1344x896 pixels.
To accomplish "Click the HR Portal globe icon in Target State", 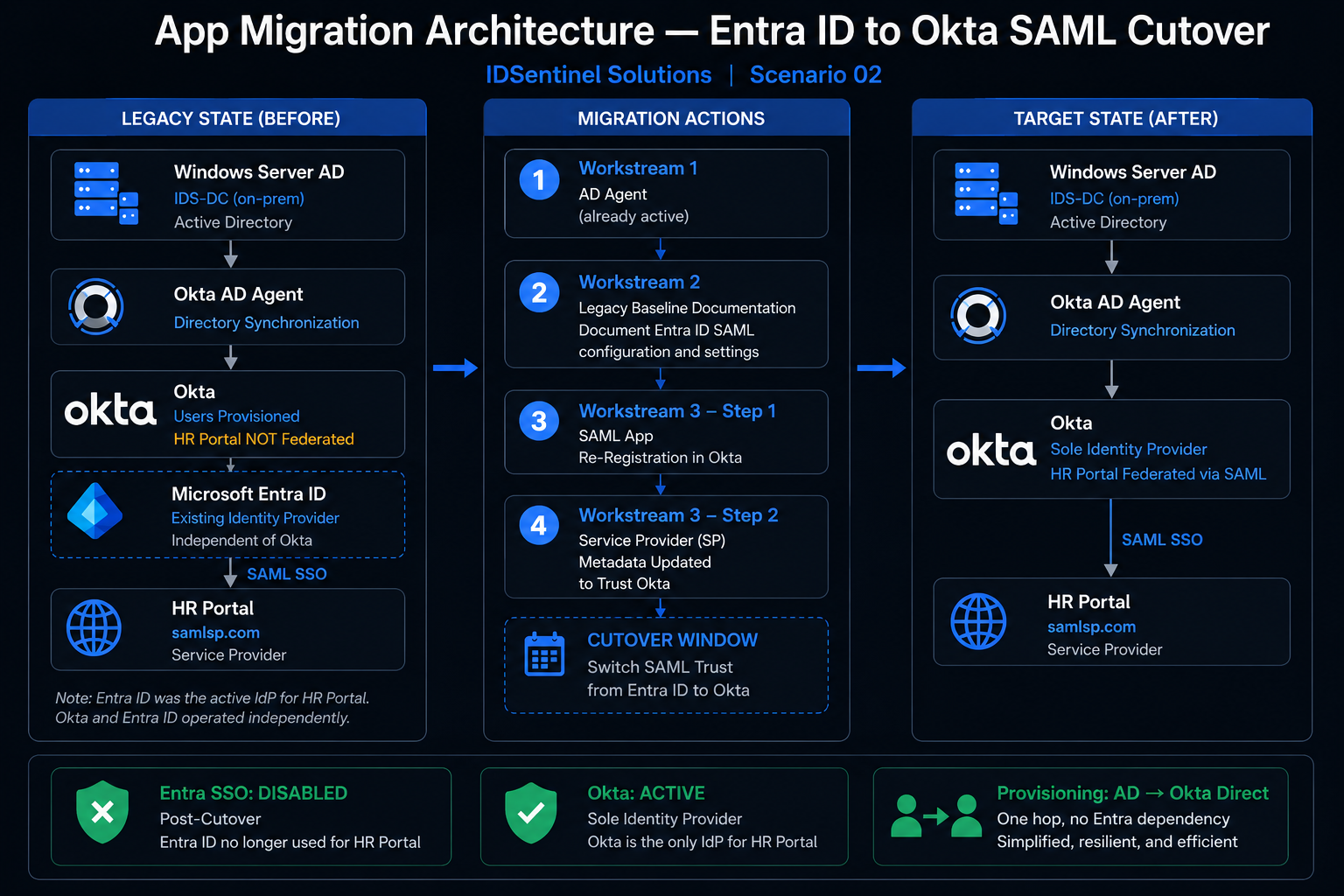I will [x=978, y=621].
